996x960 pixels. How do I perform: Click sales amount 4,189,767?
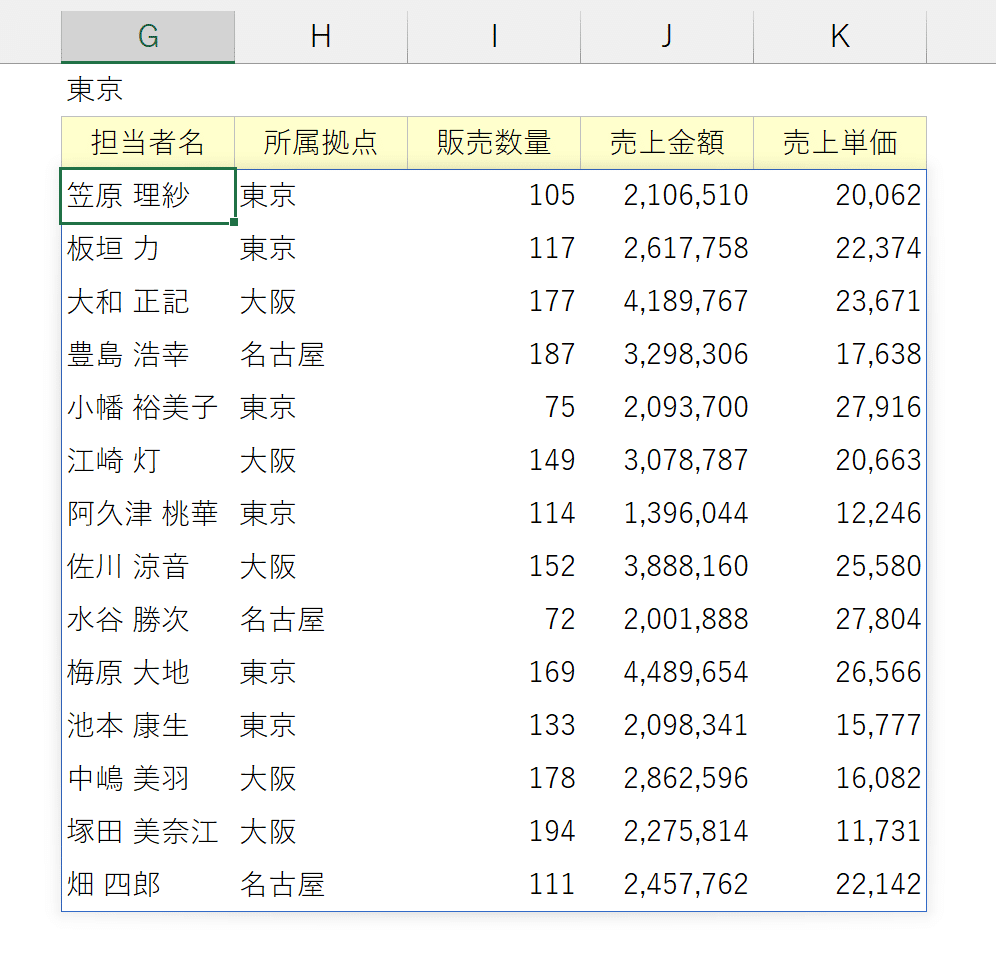coord(667,302)
